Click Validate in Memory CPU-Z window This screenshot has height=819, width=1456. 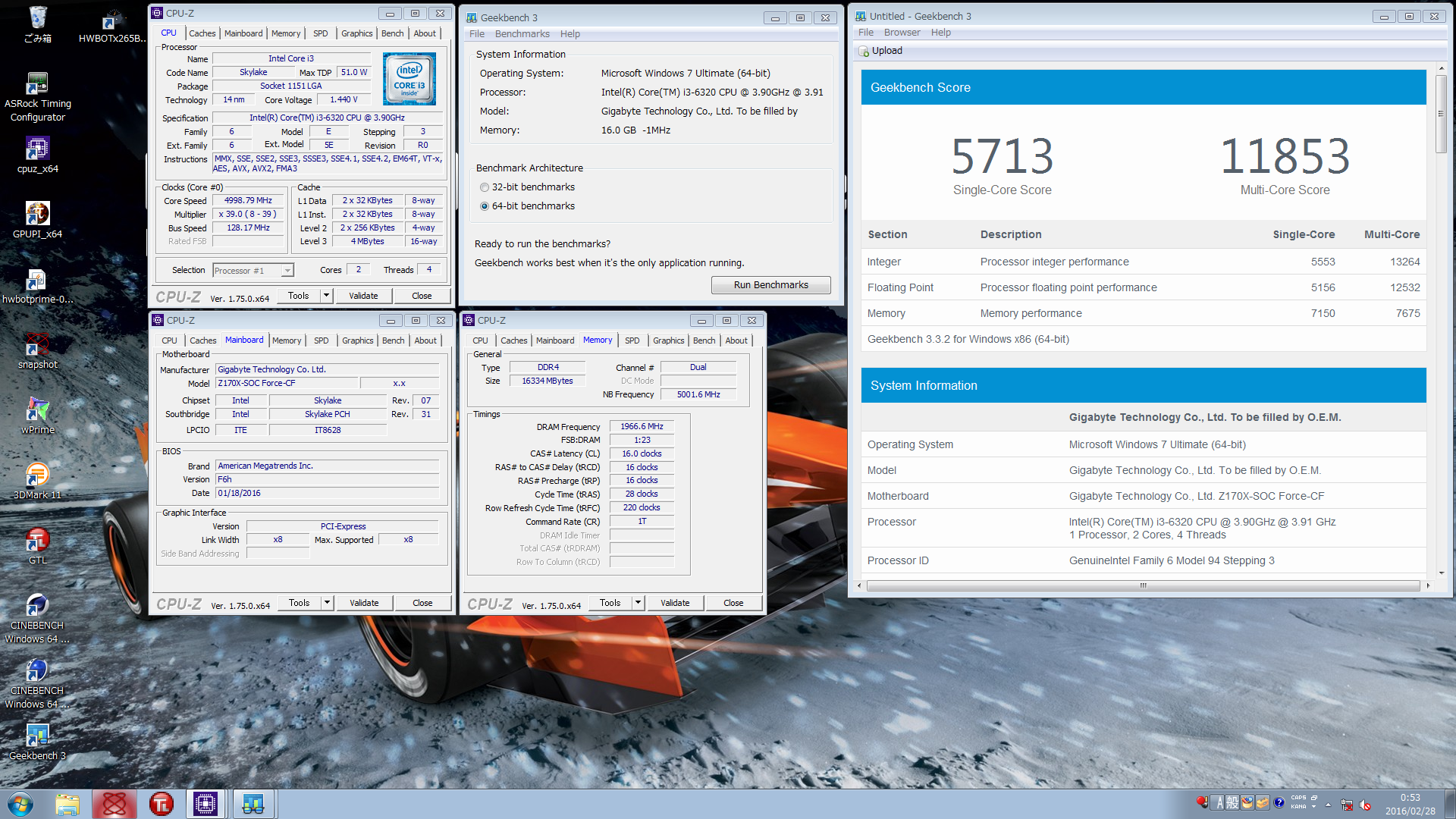pyautogui.click(x=675, y=603)
